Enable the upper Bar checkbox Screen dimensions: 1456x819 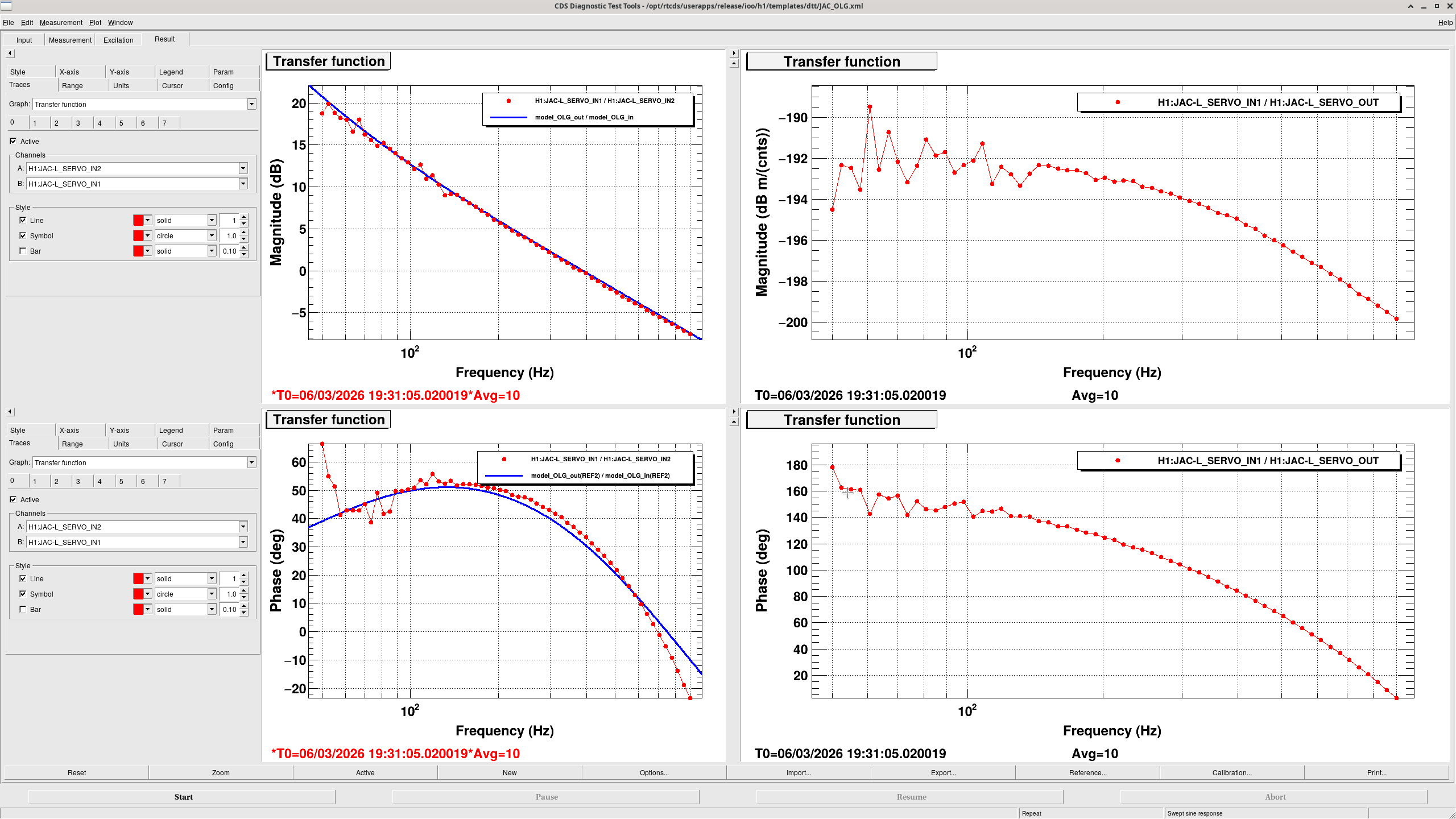23,251
